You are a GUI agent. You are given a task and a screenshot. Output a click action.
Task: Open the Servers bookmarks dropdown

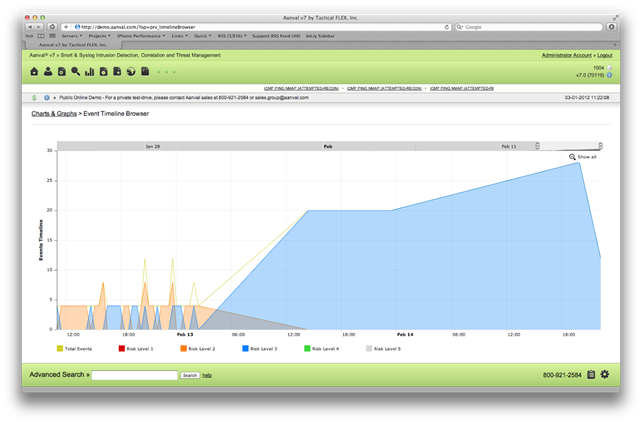[x=70, y=36]
